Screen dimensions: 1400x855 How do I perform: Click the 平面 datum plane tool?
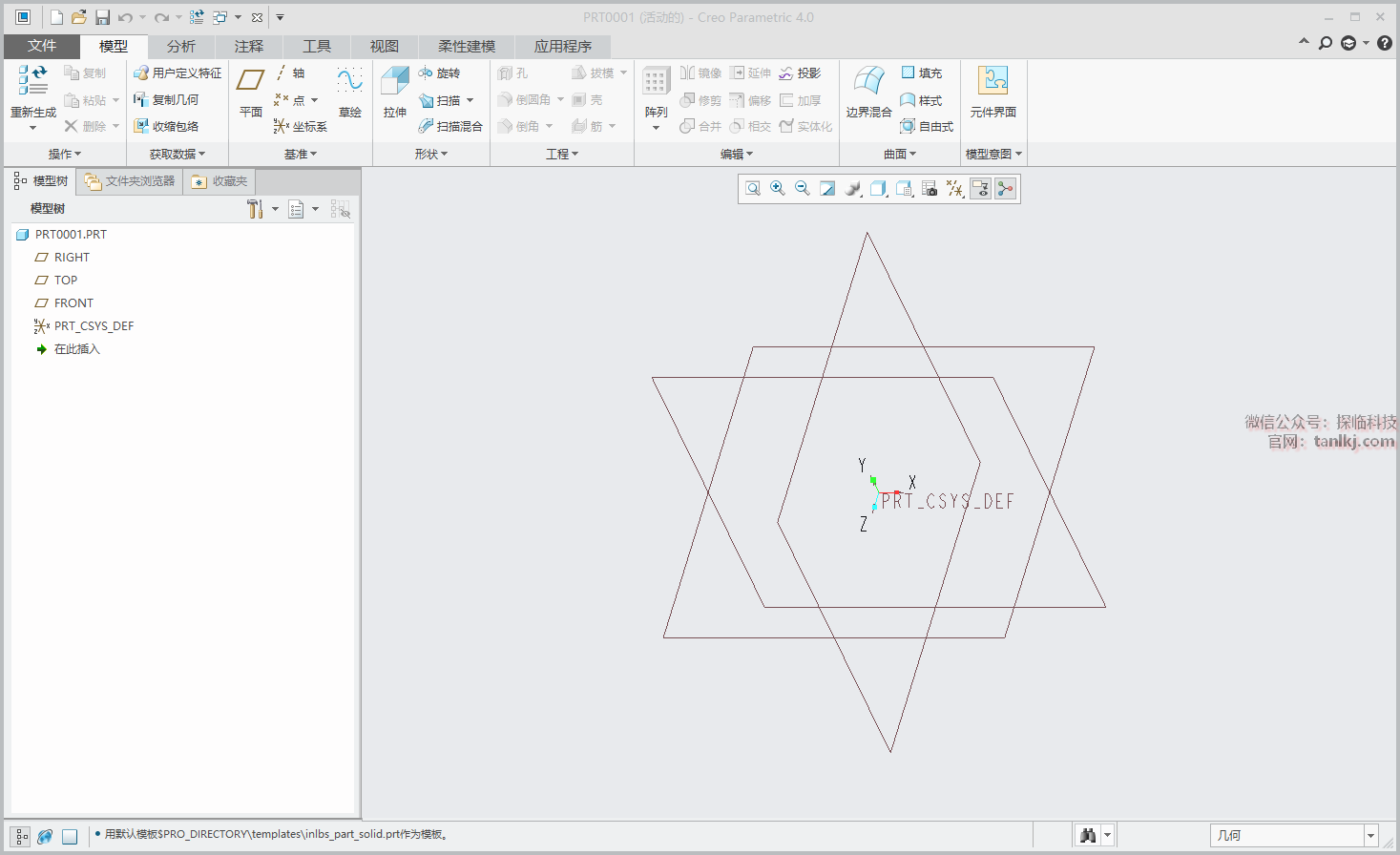coord(250,92)
